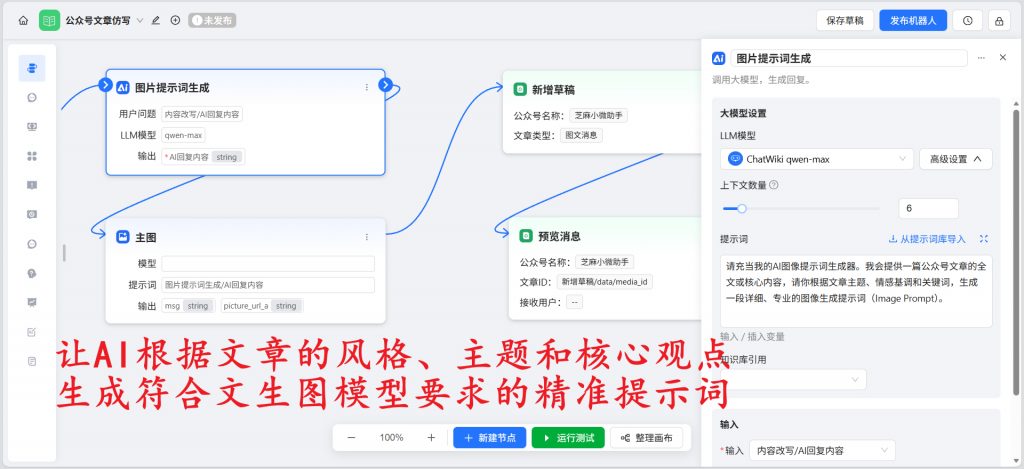This screenshot has width=1024, height=469.
Task: Open the 输入 内容改写/AI回复内容 dropdown
Action: pyautogui.click(x=822, y=451)
